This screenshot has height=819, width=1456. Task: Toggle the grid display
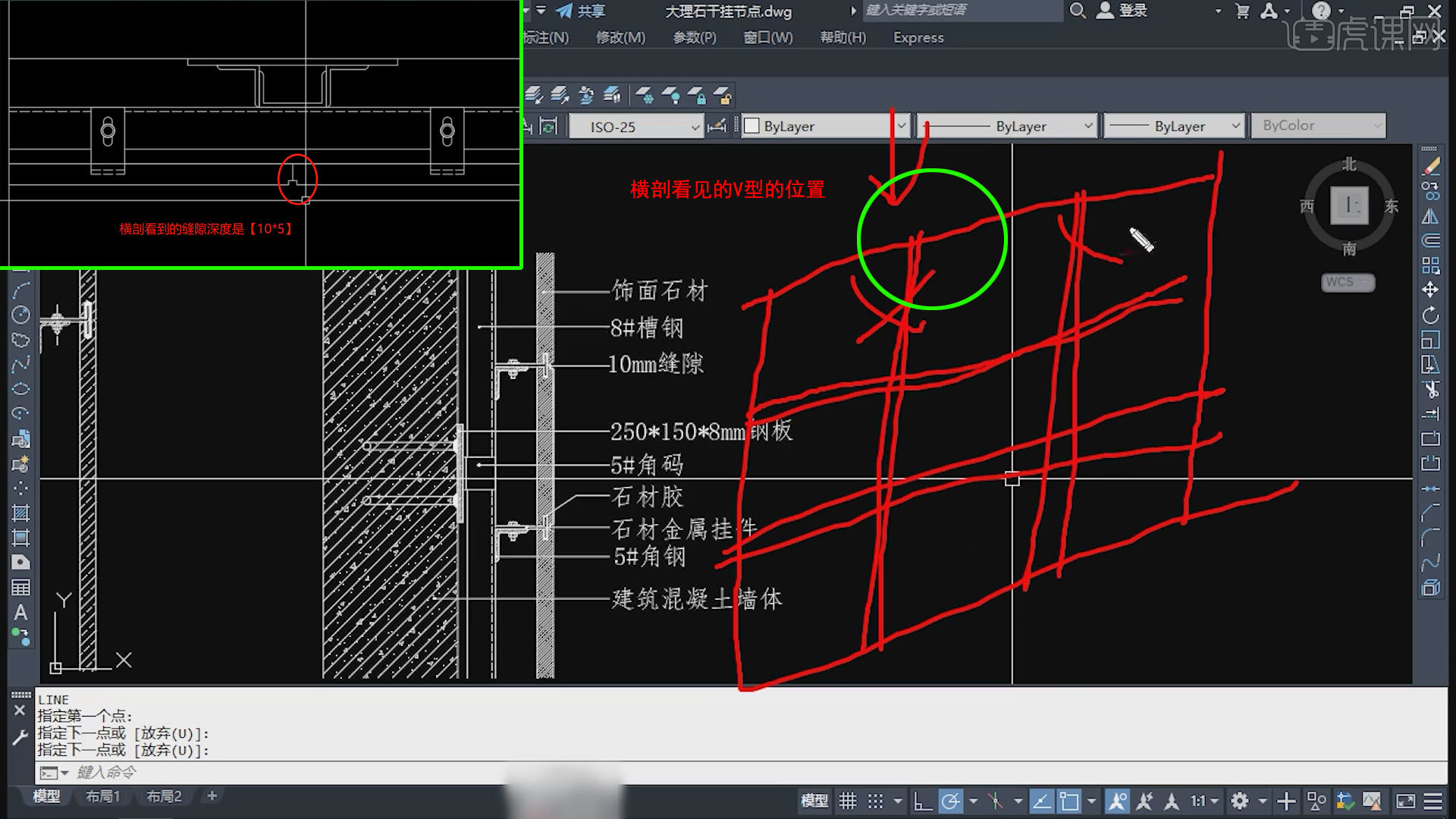[x=848, y=801]
